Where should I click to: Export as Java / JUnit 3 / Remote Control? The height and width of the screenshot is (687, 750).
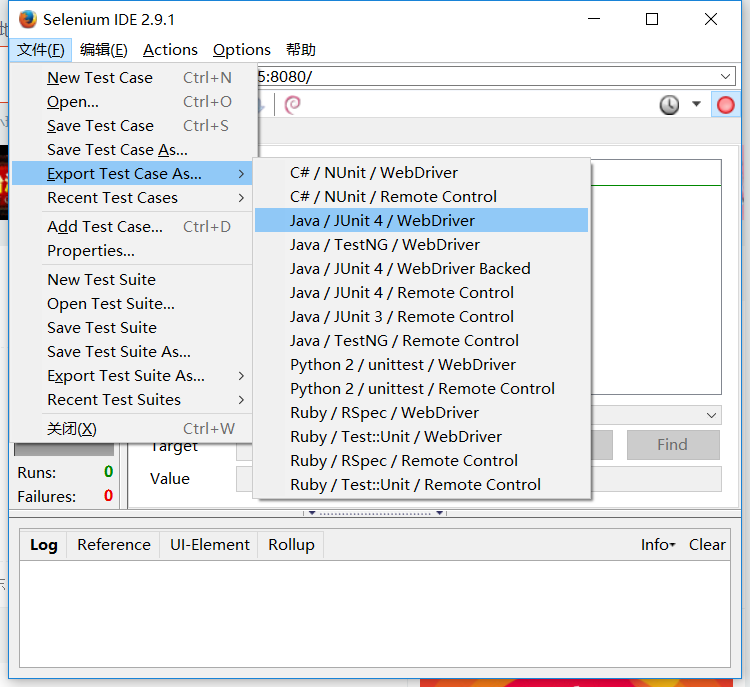coord(421,316)
